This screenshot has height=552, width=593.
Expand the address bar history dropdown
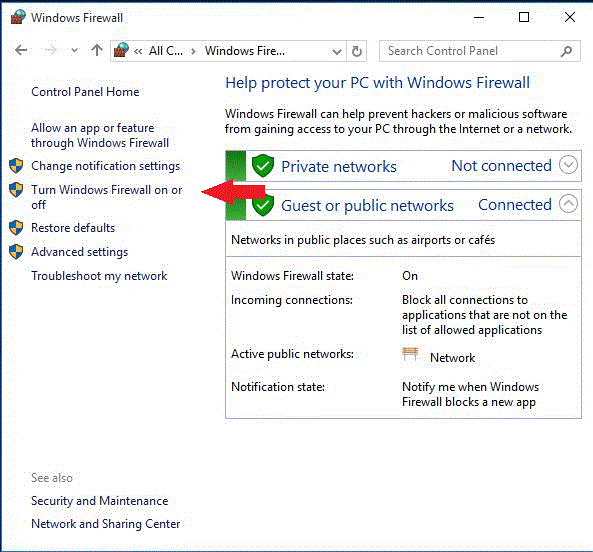(x=336, y=51)
